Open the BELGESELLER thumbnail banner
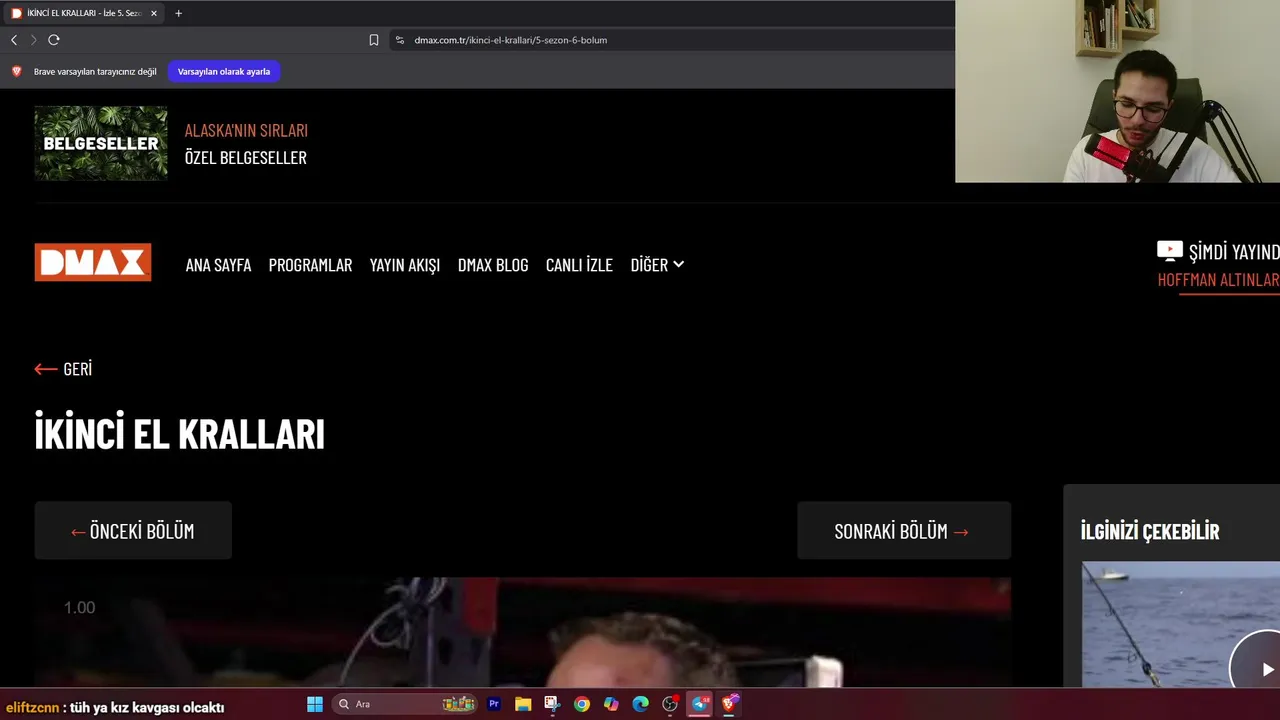This screenshot has width=1280, height=720. tap(101, 143)
